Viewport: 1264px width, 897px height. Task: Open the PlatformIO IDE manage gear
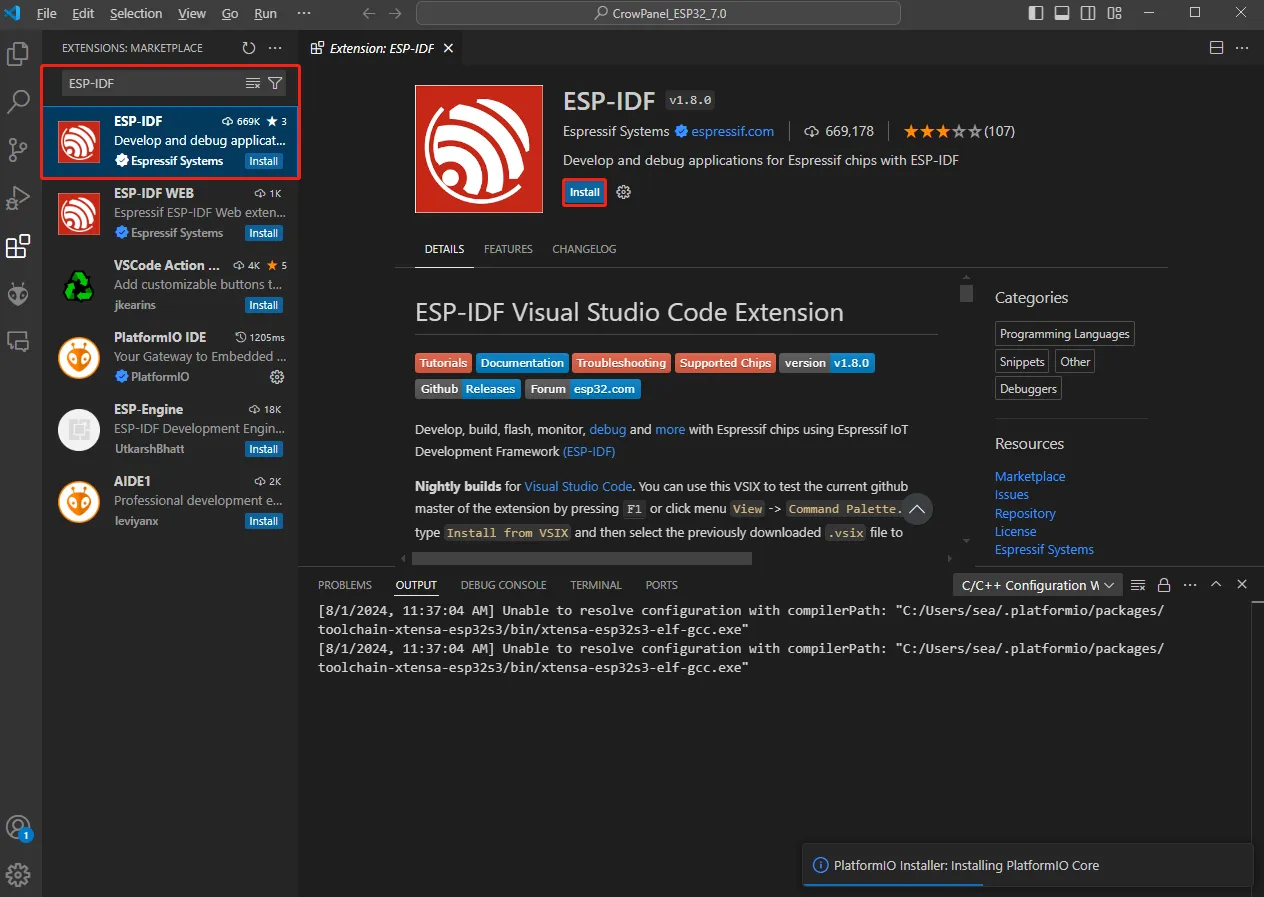[277, 377]
